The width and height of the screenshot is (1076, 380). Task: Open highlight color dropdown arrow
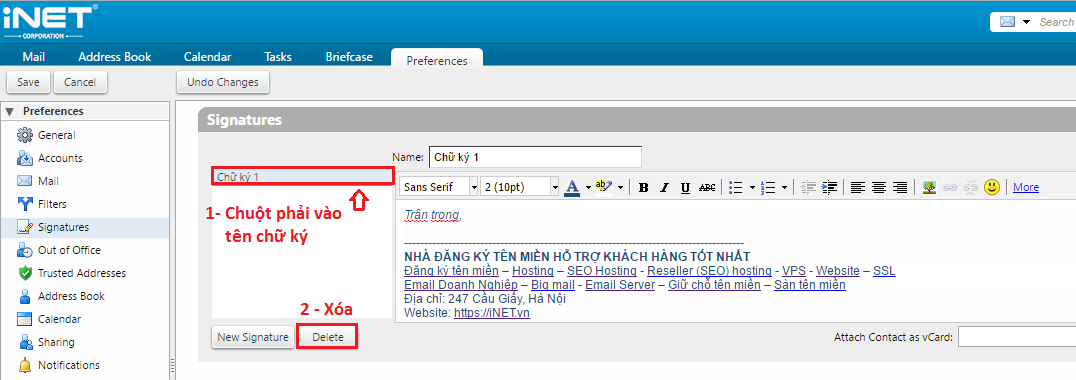[x=620, y=187]
